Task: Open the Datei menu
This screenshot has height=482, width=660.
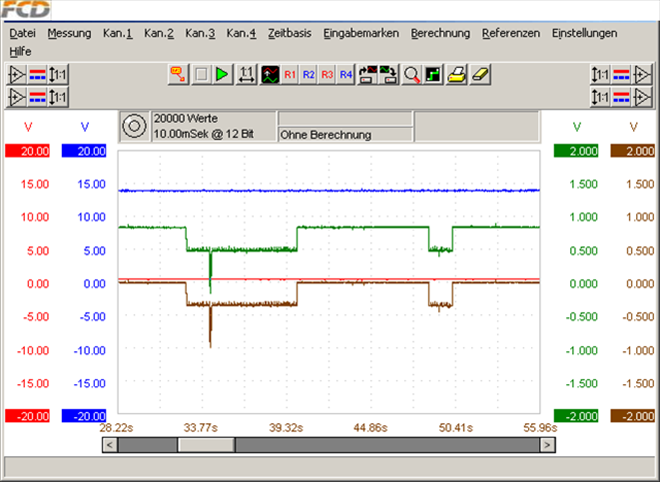Action: tap(22, 33)
